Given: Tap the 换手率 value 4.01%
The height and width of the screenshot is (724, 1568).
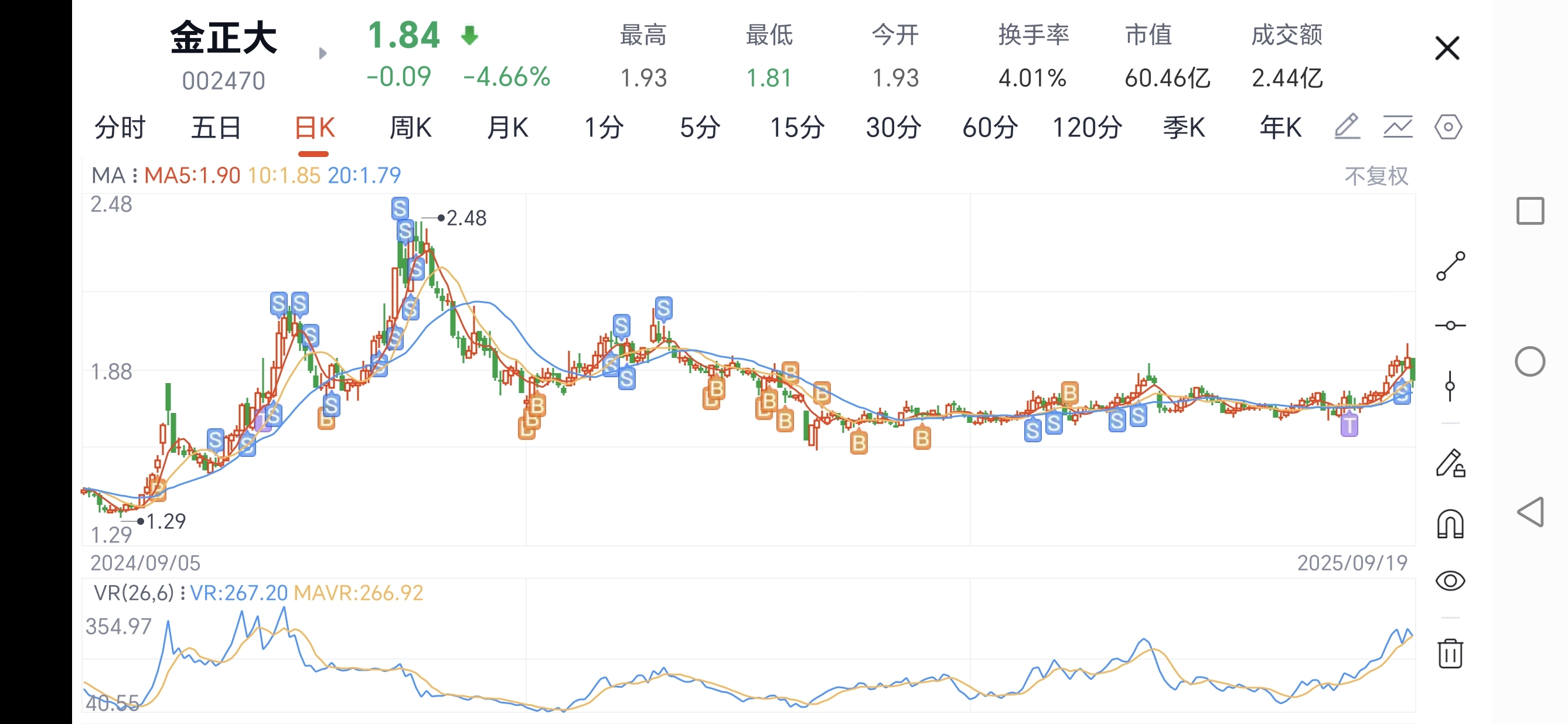Looking at the screenshot, I should point(1032,78).
